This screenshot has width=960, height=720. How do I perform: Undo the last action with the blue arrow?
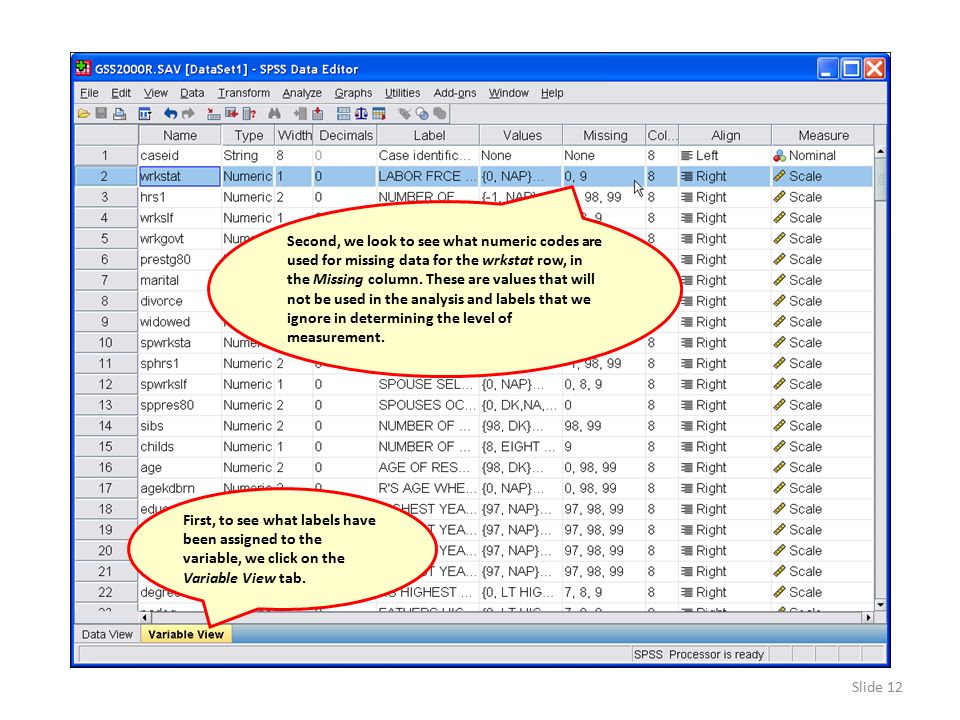[170, 113]
